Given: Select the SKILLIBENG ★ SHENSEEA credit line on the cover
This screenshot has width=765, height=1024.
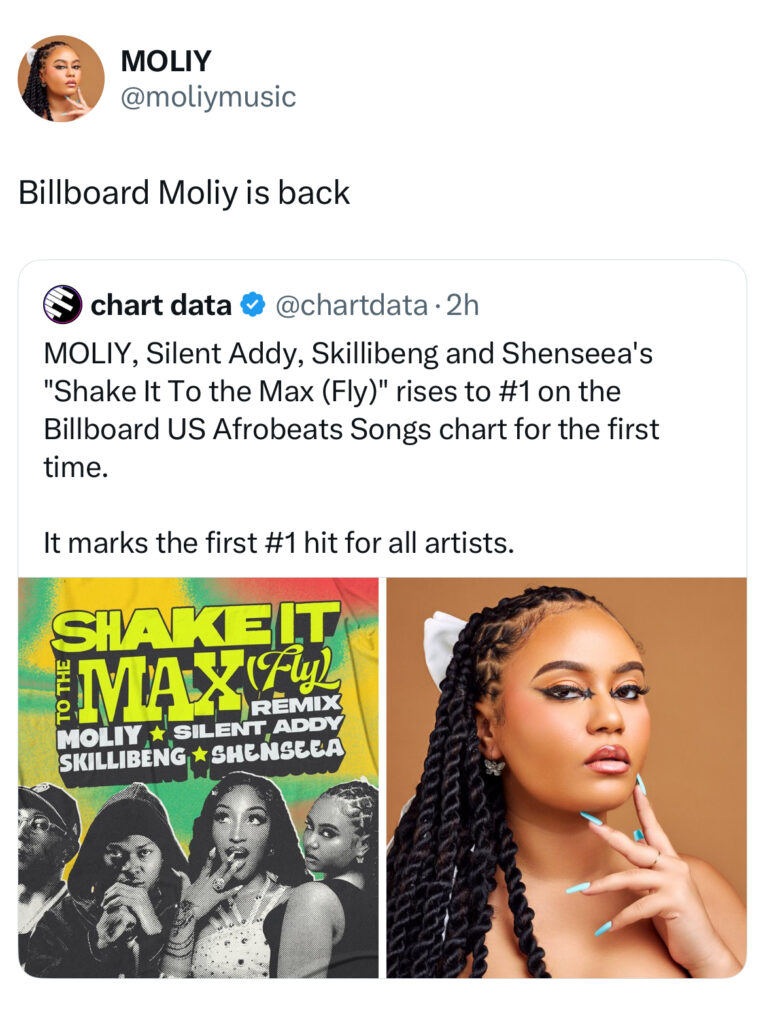Looking at the screenshot, I should 201,752.
